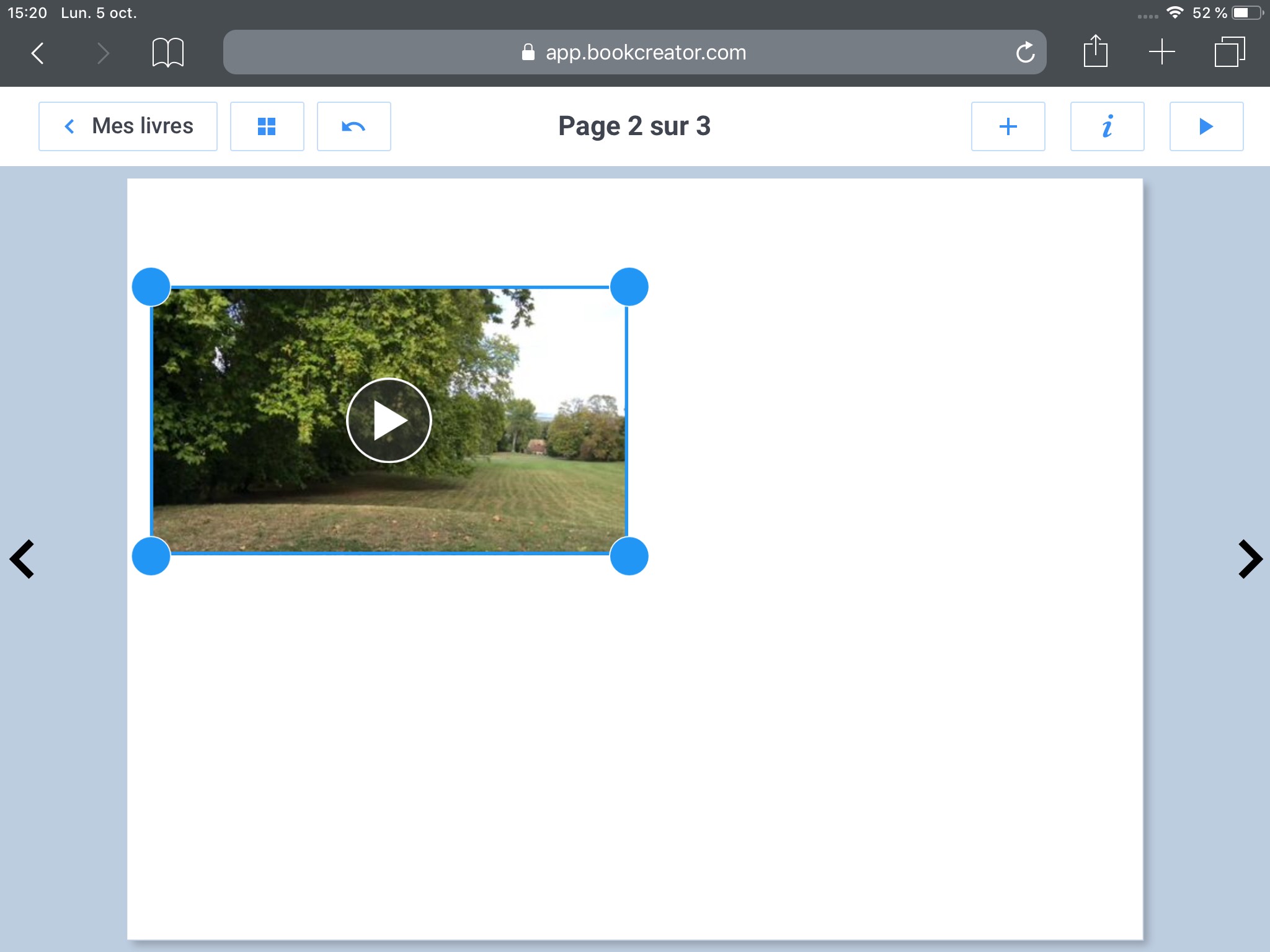Undo the last action
This screenshot has width=1270, height=952.
(353, 126)
